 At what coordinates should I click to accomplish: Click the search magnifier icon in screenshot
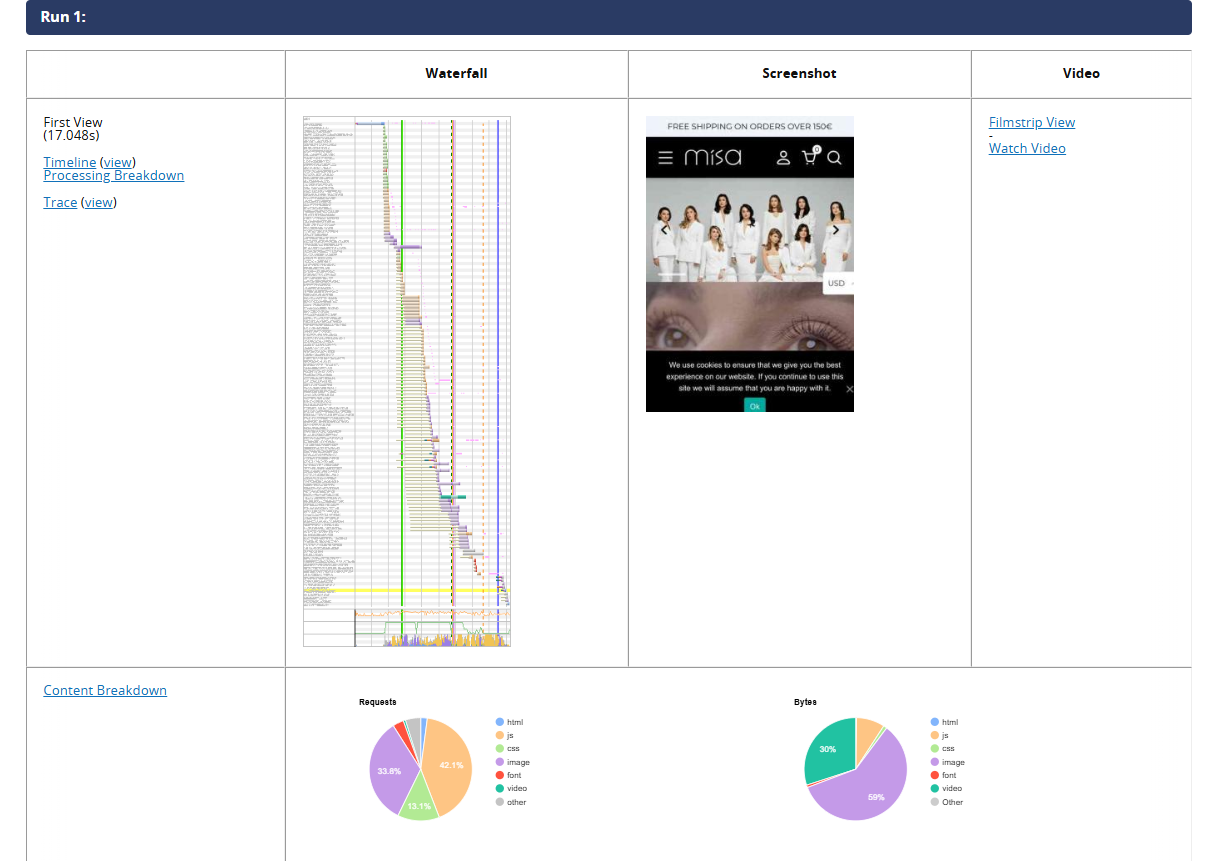coord(835,158)
